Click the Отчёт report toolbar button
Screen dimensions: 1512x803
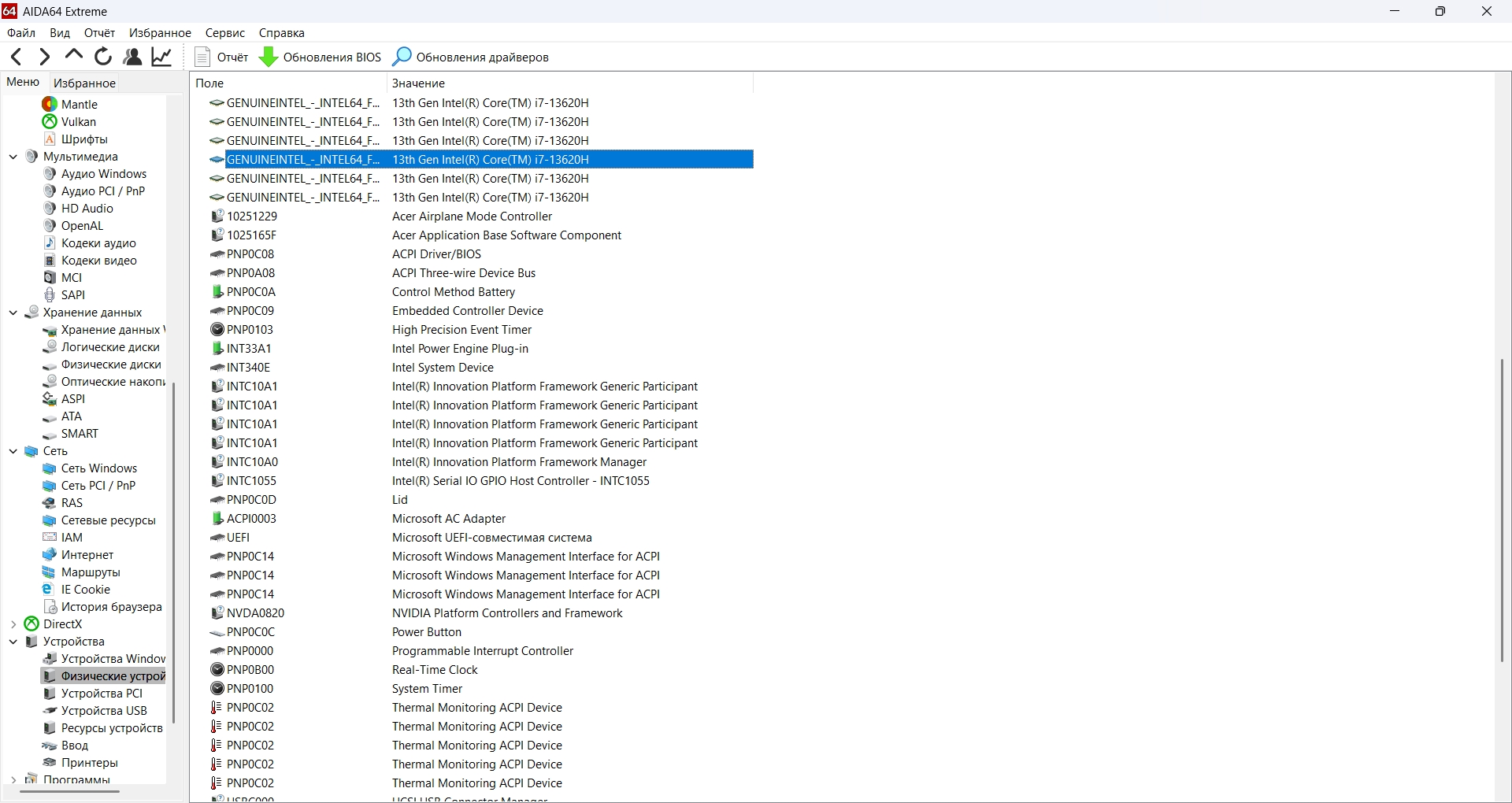pos(221,57)
